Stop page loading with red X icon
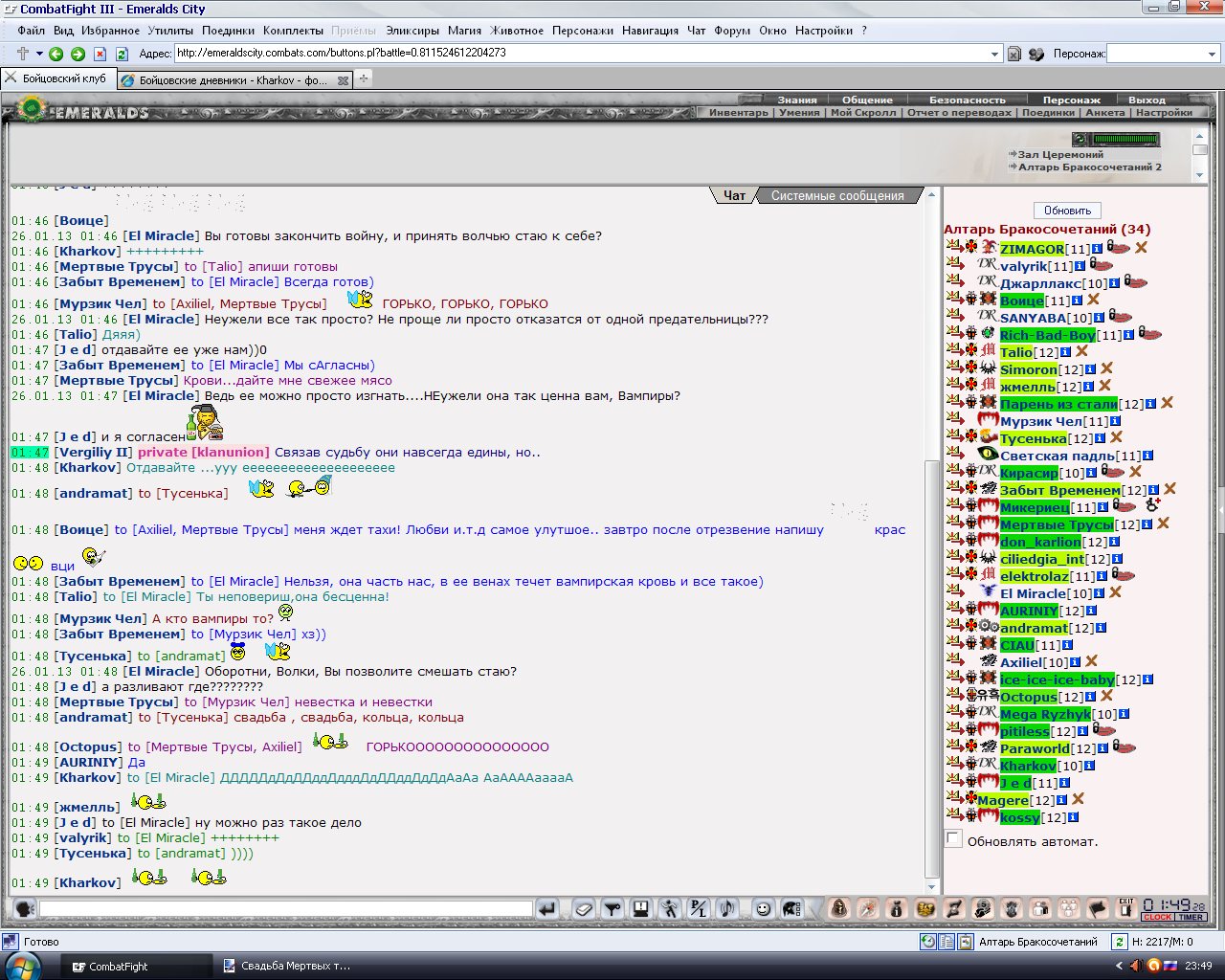Screen dimensions: 1225x980 coord(100,54)
